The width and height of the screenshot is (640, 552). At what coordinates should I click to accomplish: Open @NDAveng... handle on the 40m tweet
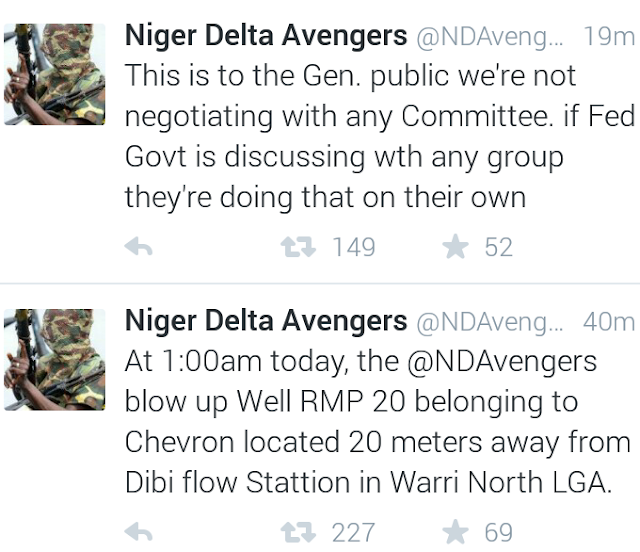click(490, 323)
